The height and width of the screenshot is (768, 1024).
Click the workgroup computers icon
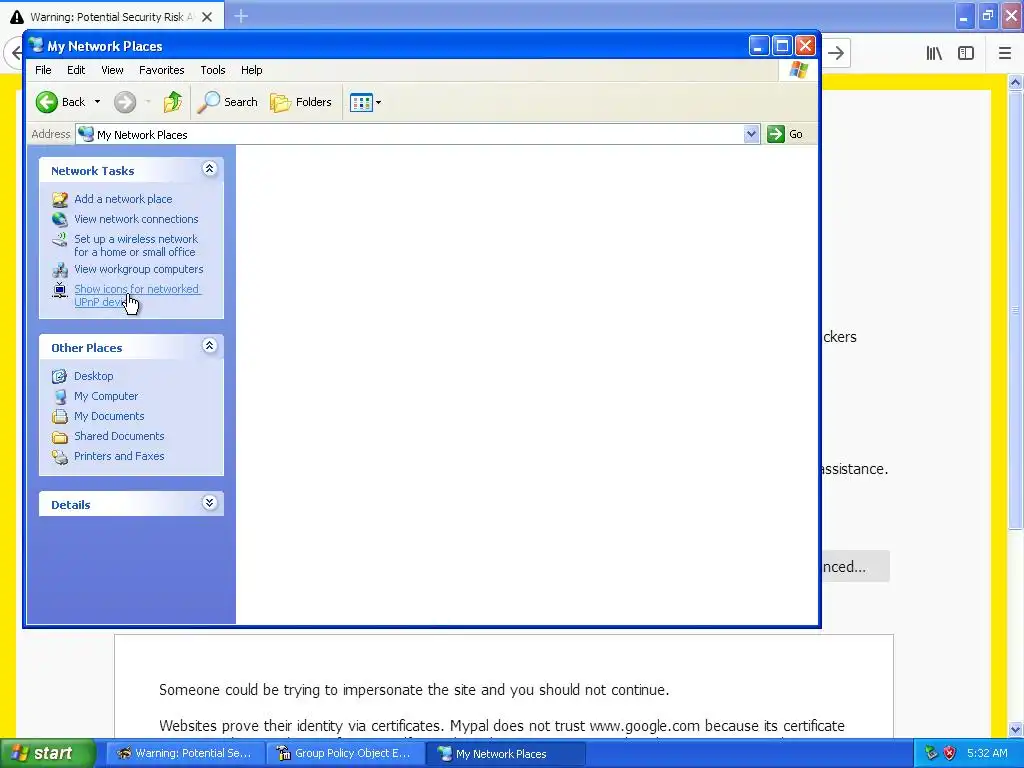[x=59, y=270]
